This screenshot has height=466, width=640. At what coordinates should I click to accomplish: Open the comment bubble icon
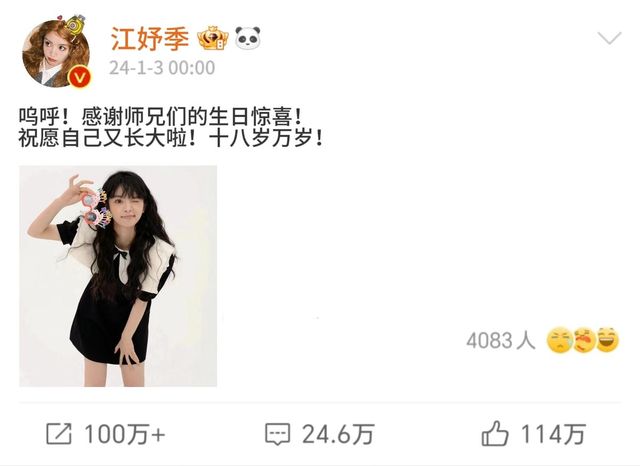(x=278, y=434)
